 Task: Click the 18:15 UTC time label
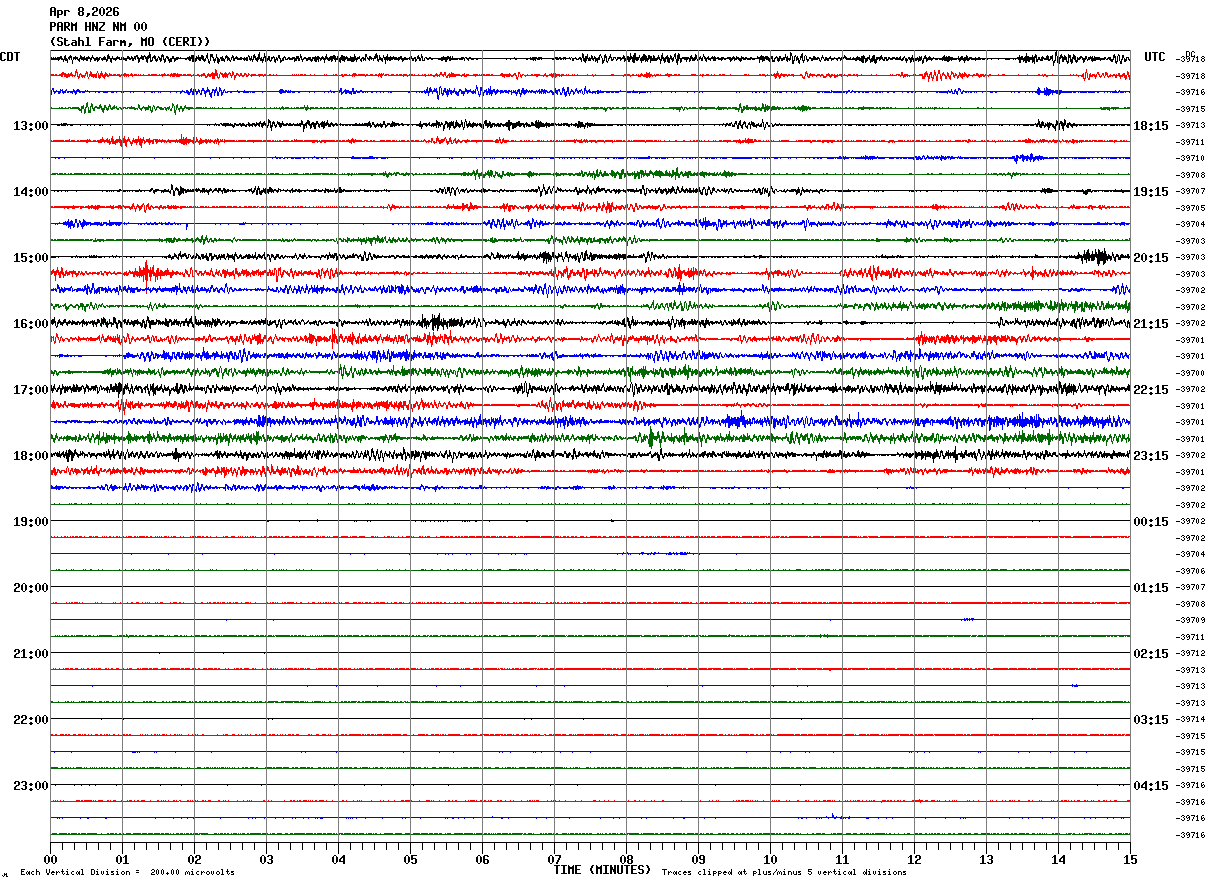[x=1151, y=126]
